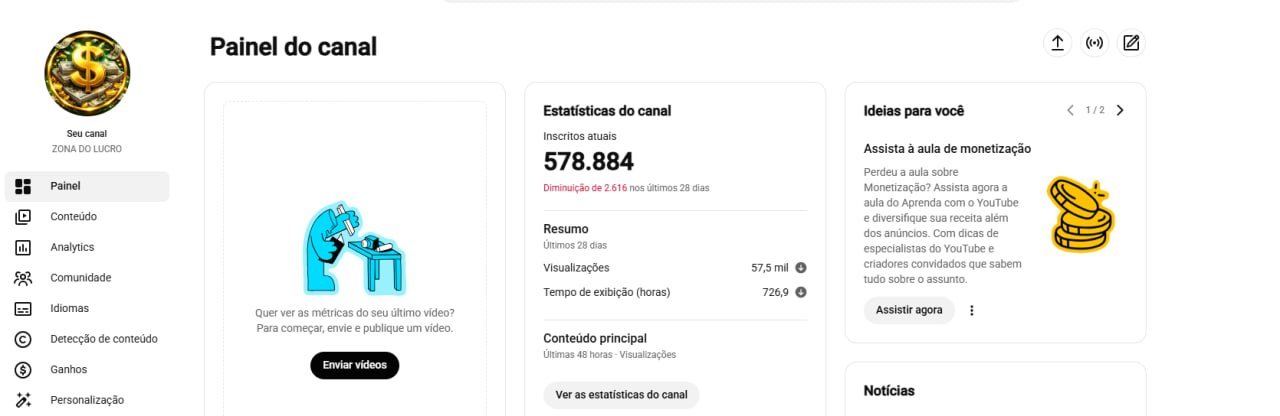Viewport: 1280px width, 416px height.
Task: Click the Idiomas subtitles icon
Action: (x=23, y=309)
